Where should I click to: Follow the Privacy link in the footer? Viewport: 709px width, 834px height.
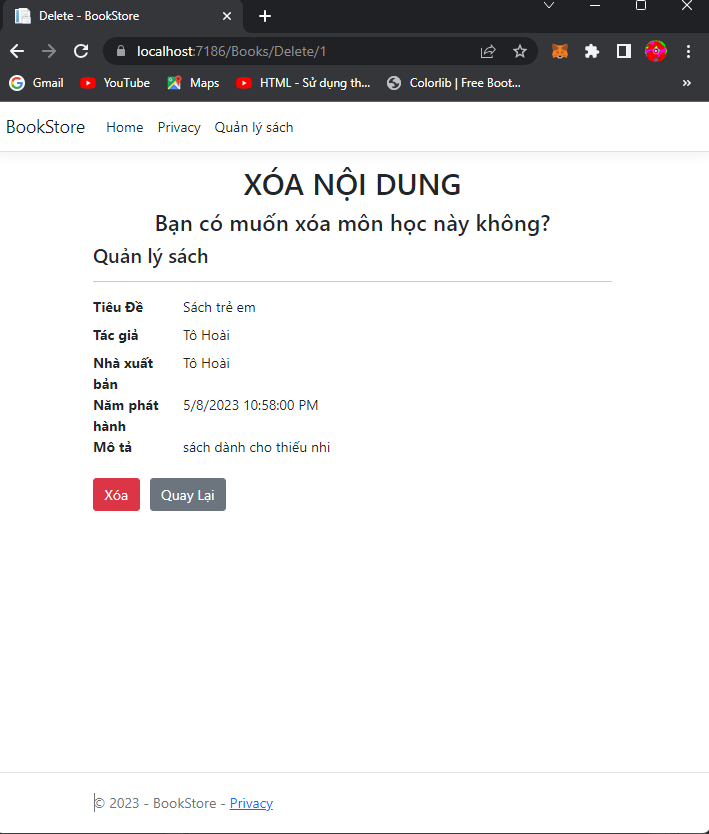(251, 803)
